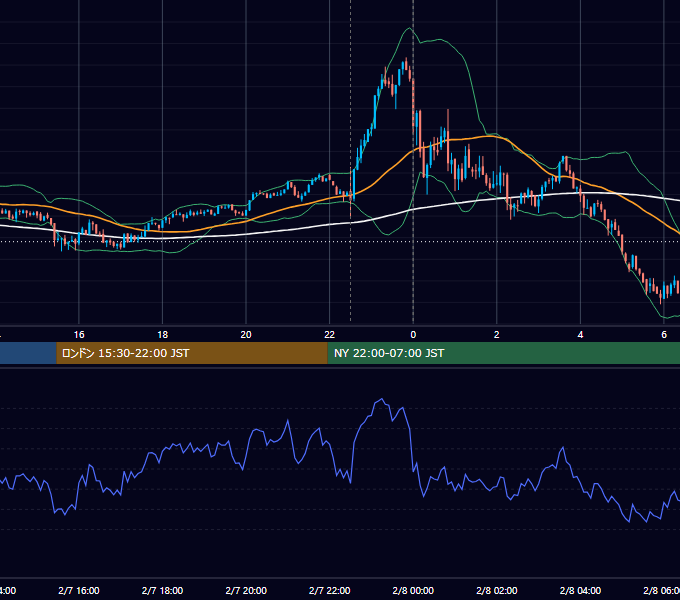Click the dashed vertical marker line at hour 0
680x600 pixels.
[413, 163]
